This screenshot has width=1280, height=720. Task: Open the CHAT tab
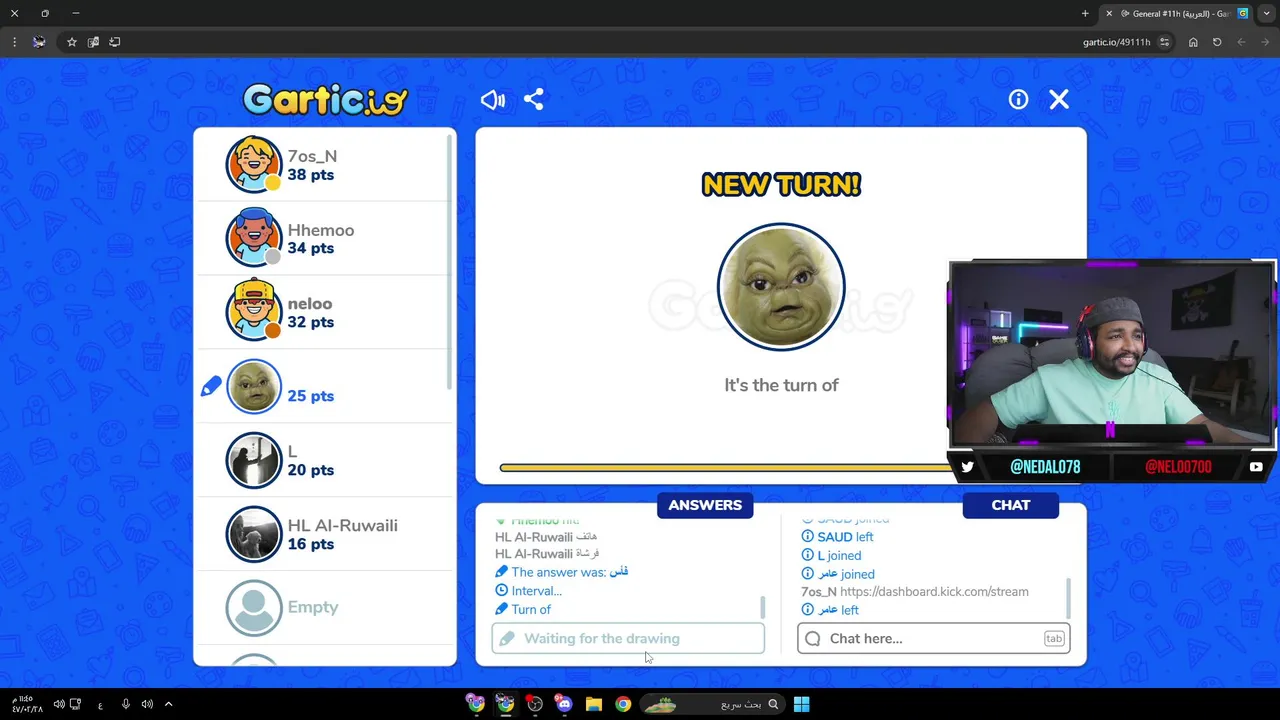tap(1010, 505)
